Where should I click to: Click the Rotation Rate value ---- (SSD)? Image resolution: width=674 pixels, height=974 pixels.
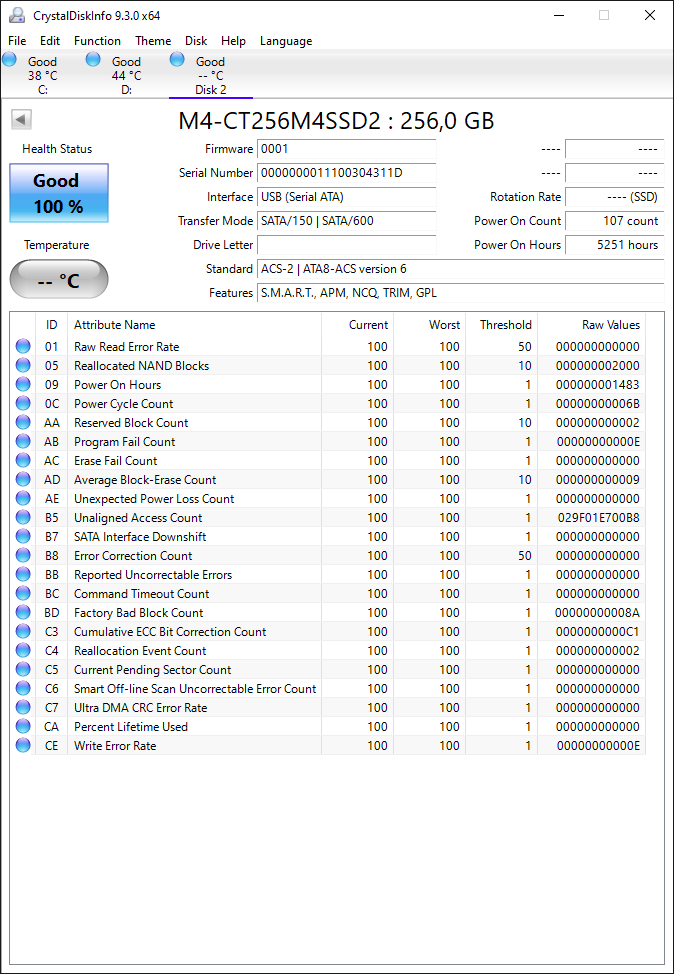pos(615,197)
